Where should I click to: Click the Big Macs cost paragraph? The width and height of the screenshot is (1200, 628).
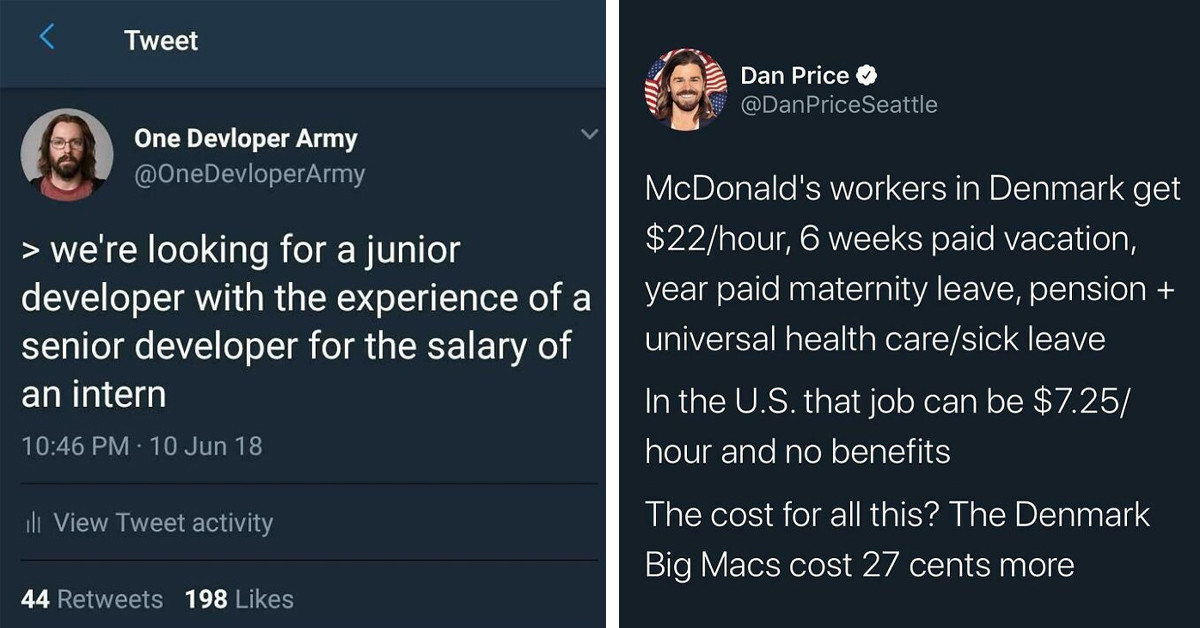[897, 540]
